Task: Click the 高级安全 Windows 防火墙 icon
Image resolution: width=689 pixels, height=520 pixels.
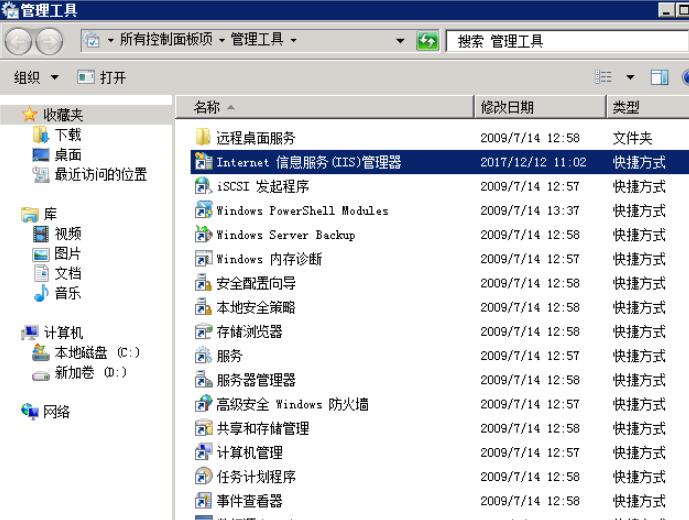Action: pos(203,403)
